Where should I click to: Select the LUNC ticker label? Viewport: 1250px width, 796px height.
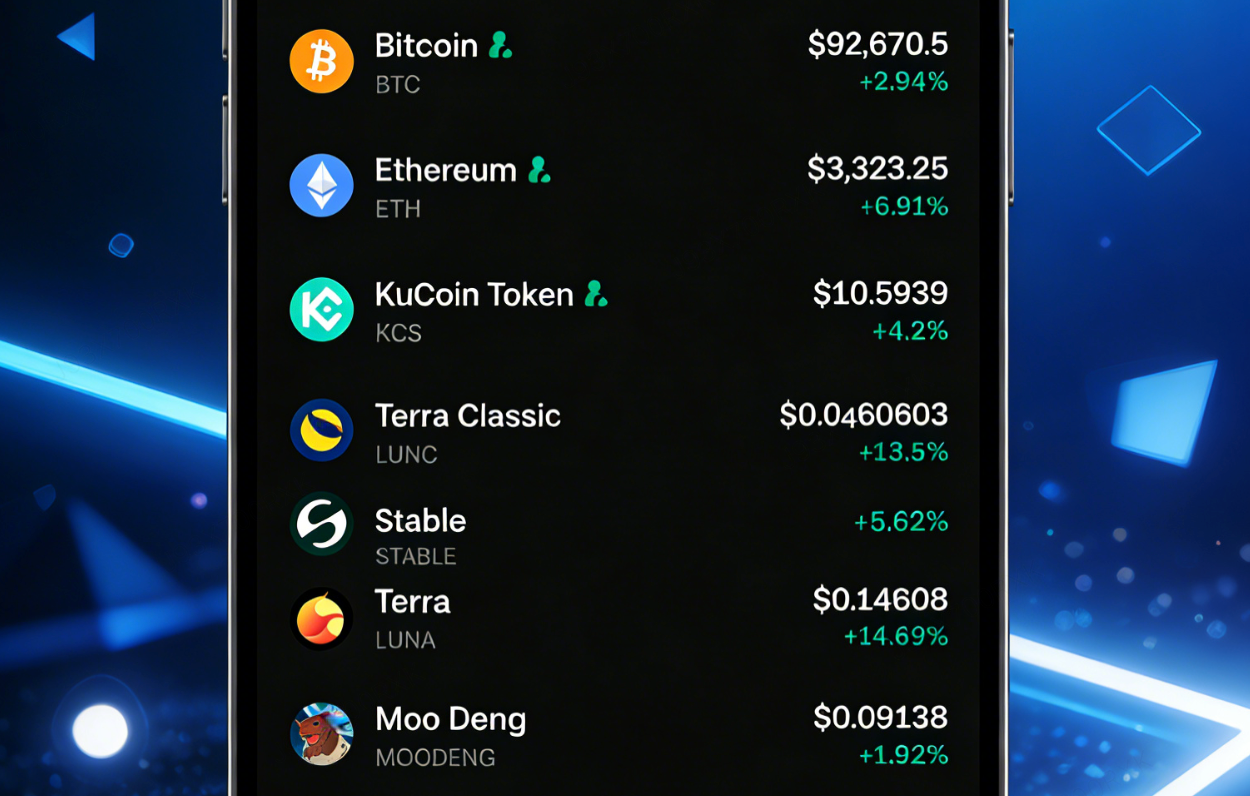tap(405, 455)
